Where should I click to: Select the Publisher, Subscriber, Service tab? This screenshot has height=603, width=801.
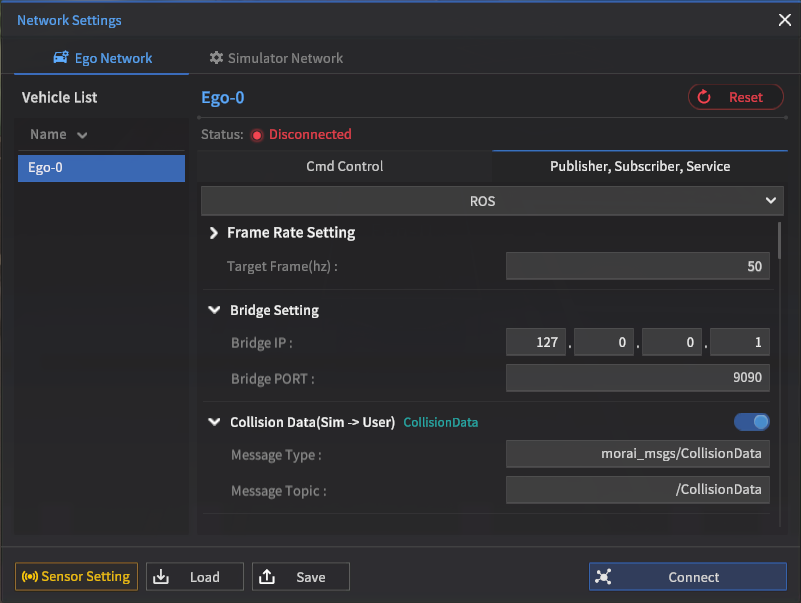(x=640, y=166)
